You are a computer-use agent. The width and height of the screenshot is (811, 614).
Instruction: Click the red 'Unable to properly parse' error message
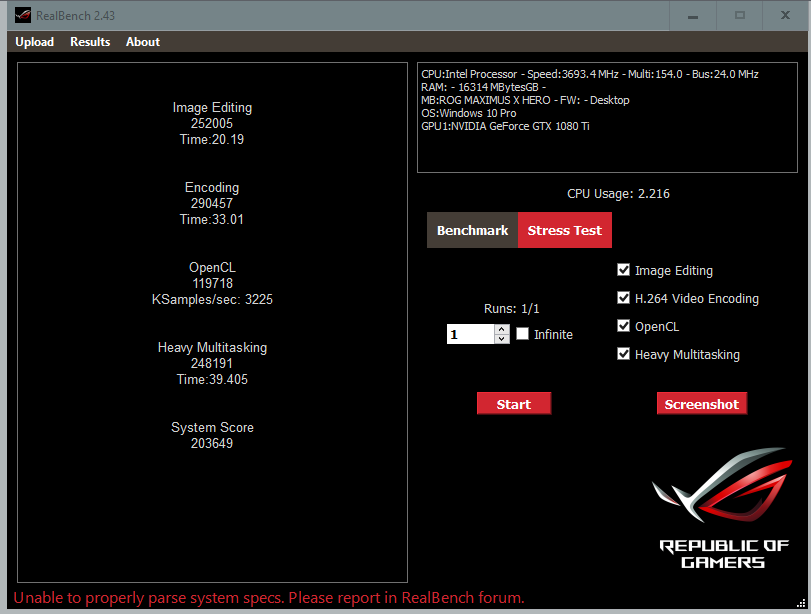(x=269, y=598)
